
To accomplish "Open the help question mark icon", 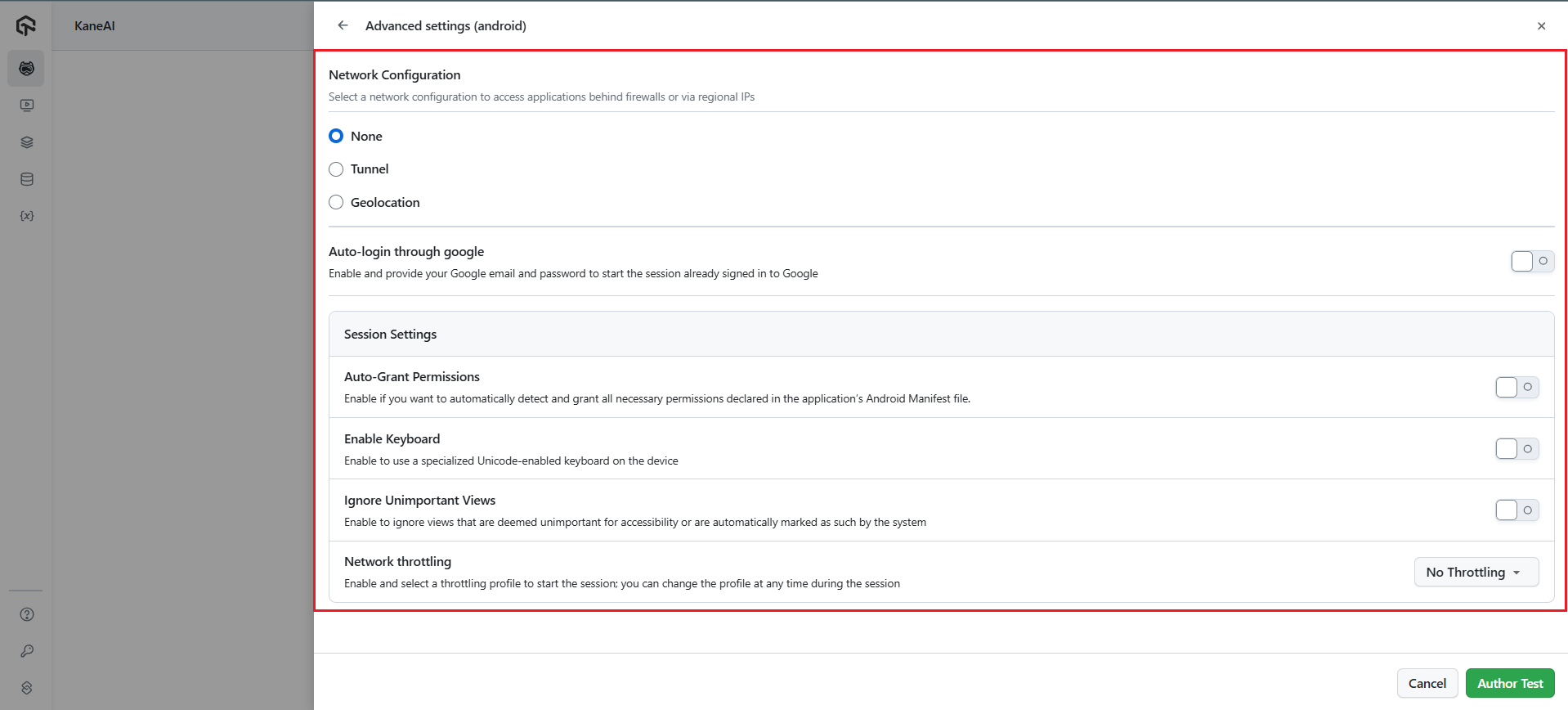I will pyautogui.click(x=27, y=614).
